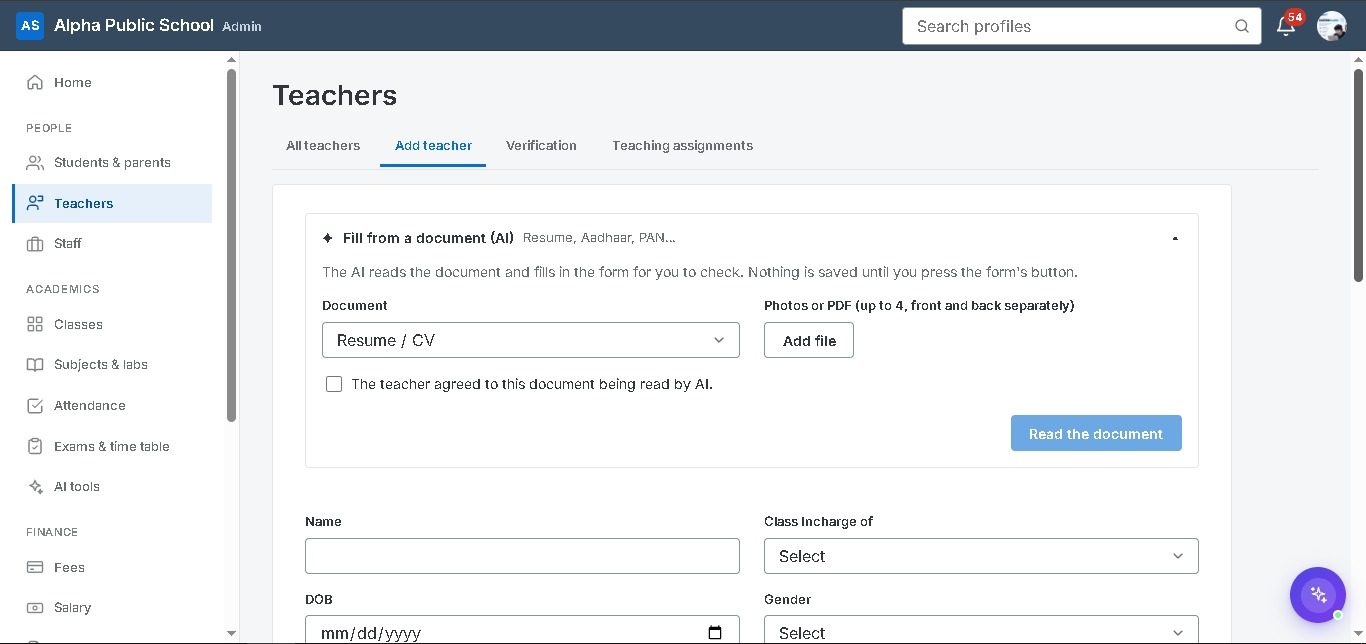Click the Add file button
The height and width of the screenshot is (644, 1366).
pos(809,340)
